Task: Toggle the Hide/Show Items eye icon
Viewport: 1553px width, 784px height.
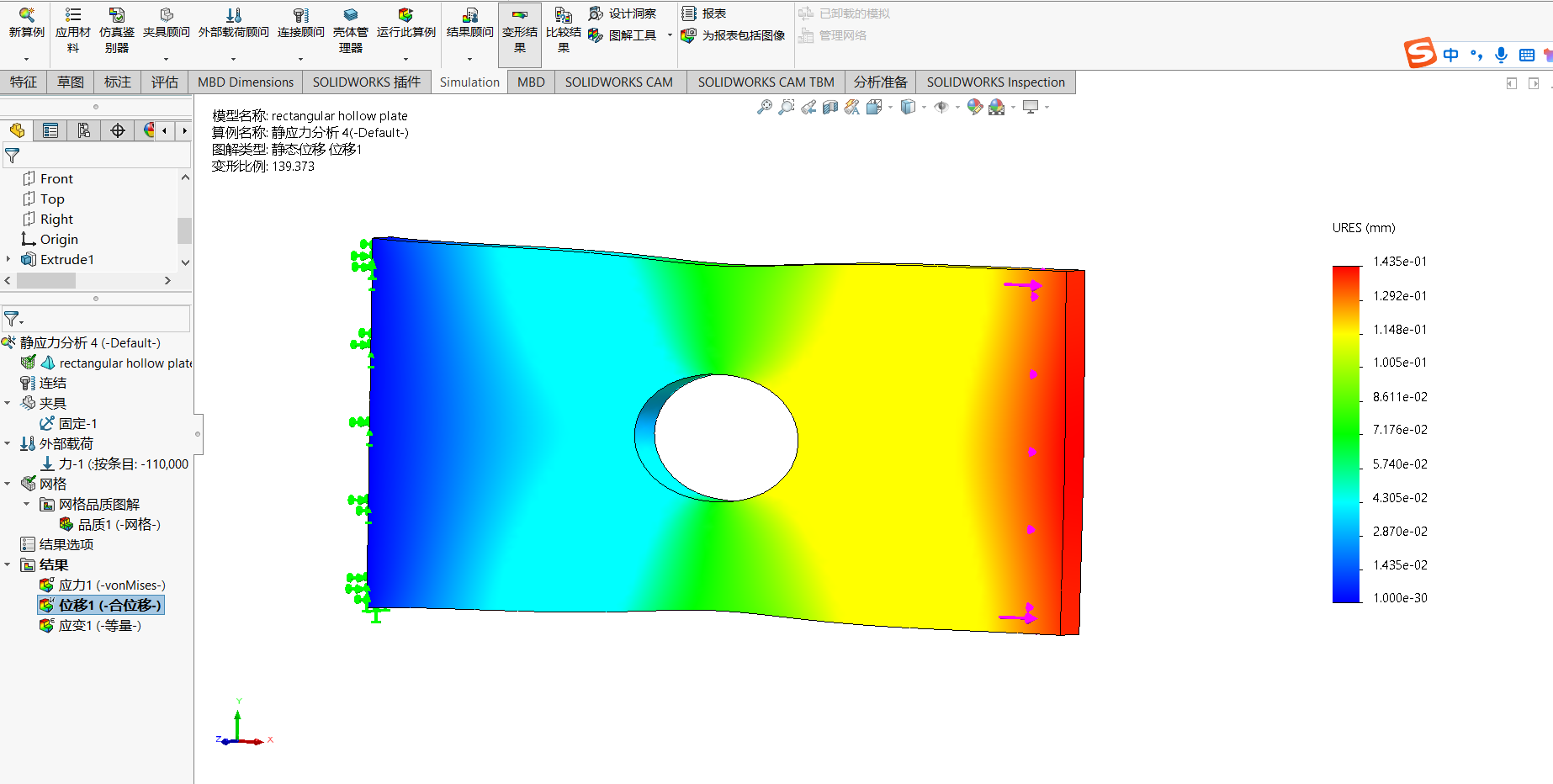Action: [941, 107]
